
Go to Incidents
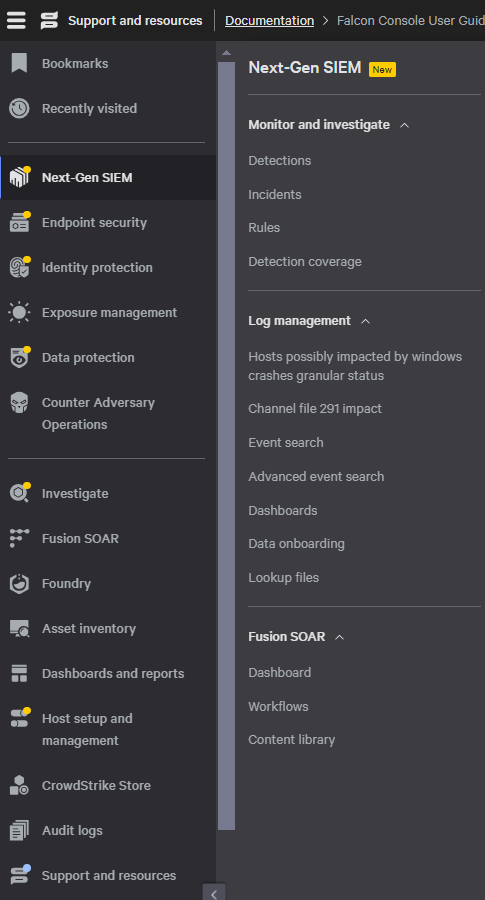tap(274, 195)
